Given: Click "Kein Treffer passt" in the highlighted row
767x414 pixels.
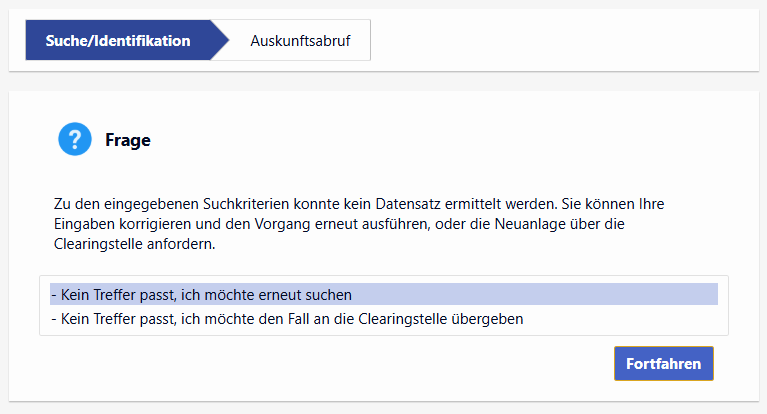Looking at the screenshot, I should (x=109, y=295).
